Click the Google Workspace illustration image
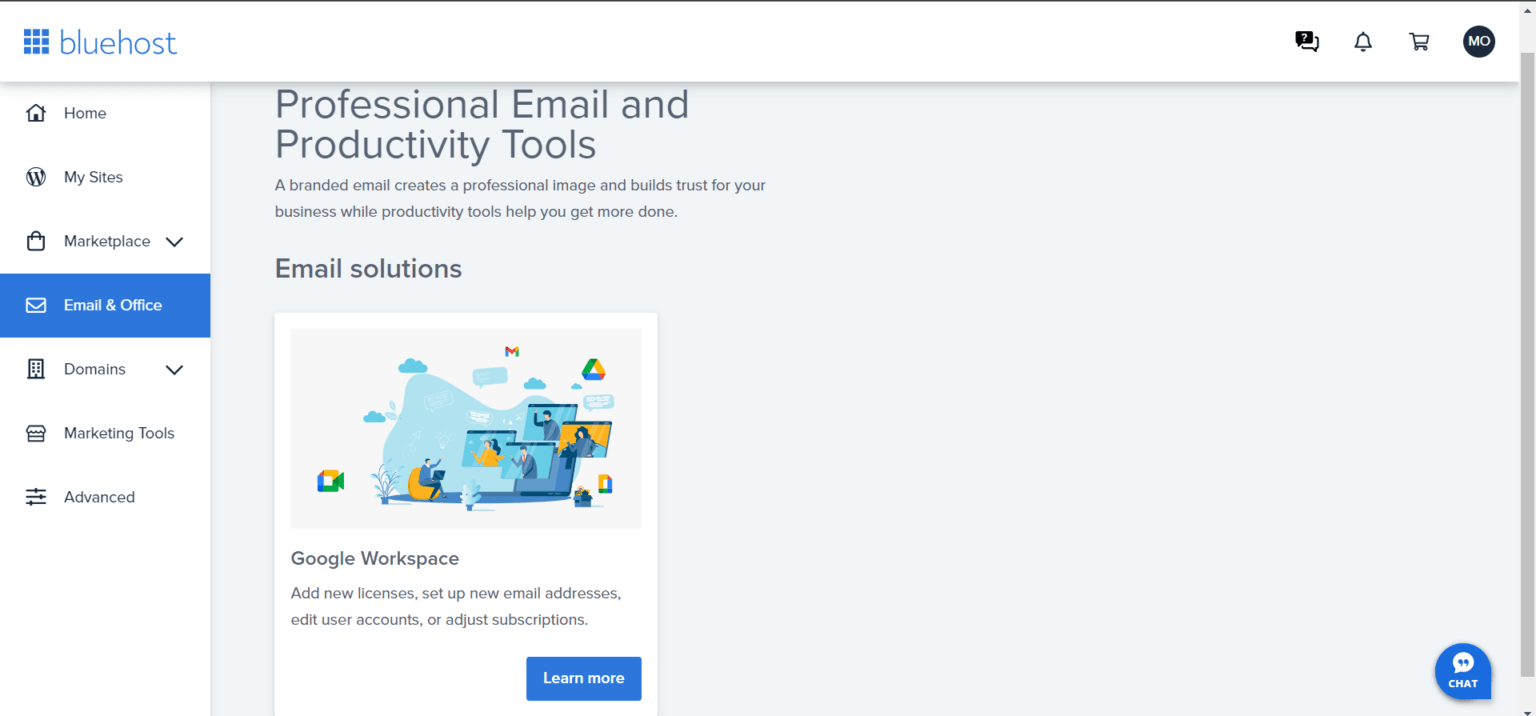This screenshot has height=716, width=1536. point(466,428)
